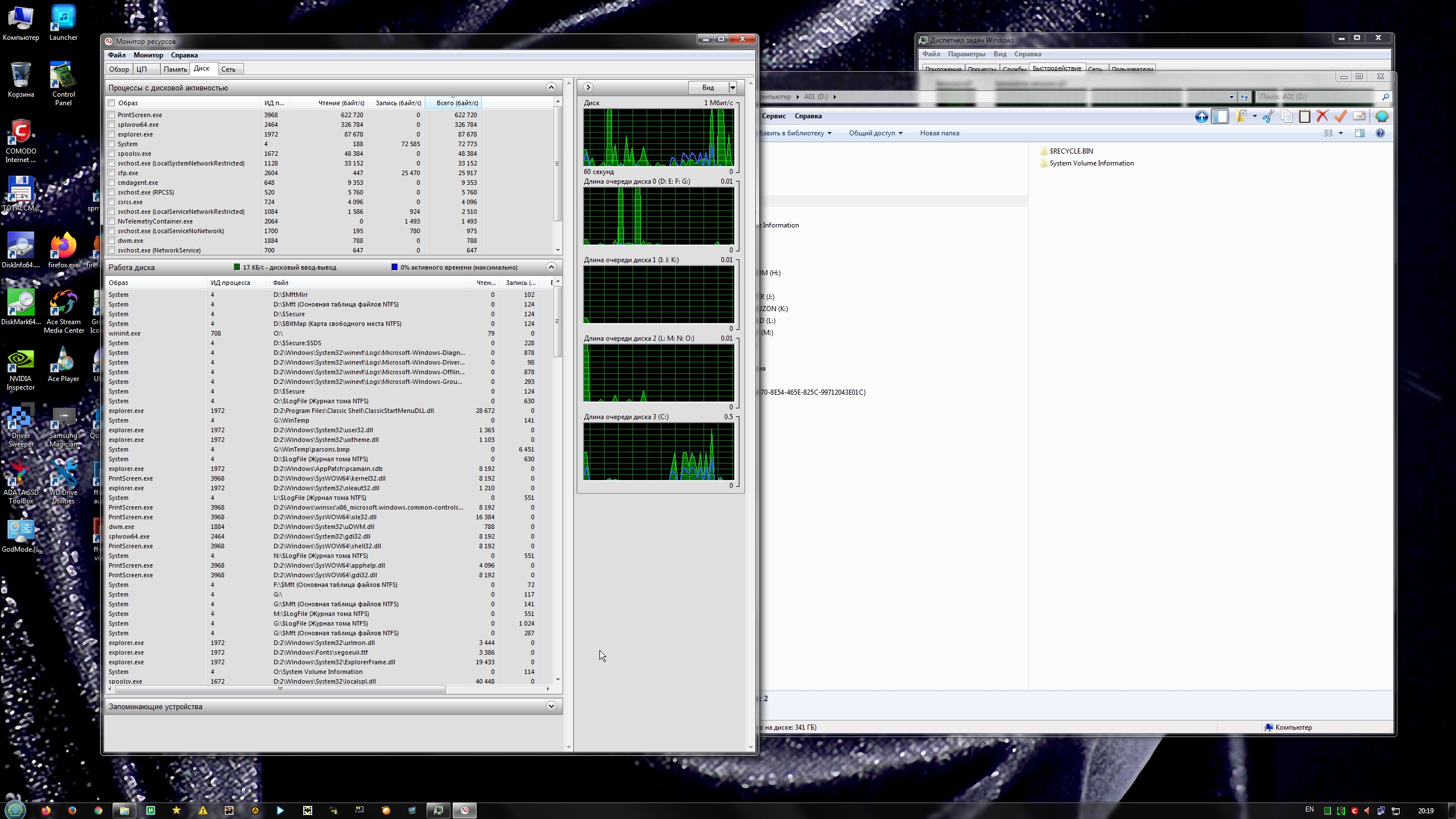Click the blue Help question mark icon
Viewport: 1456px width, 819px height.
click(1380, 133)
